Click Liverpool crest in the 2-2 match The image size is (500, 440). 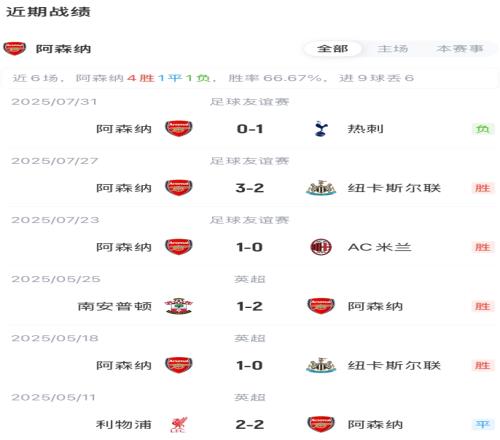tap(179, 425)
